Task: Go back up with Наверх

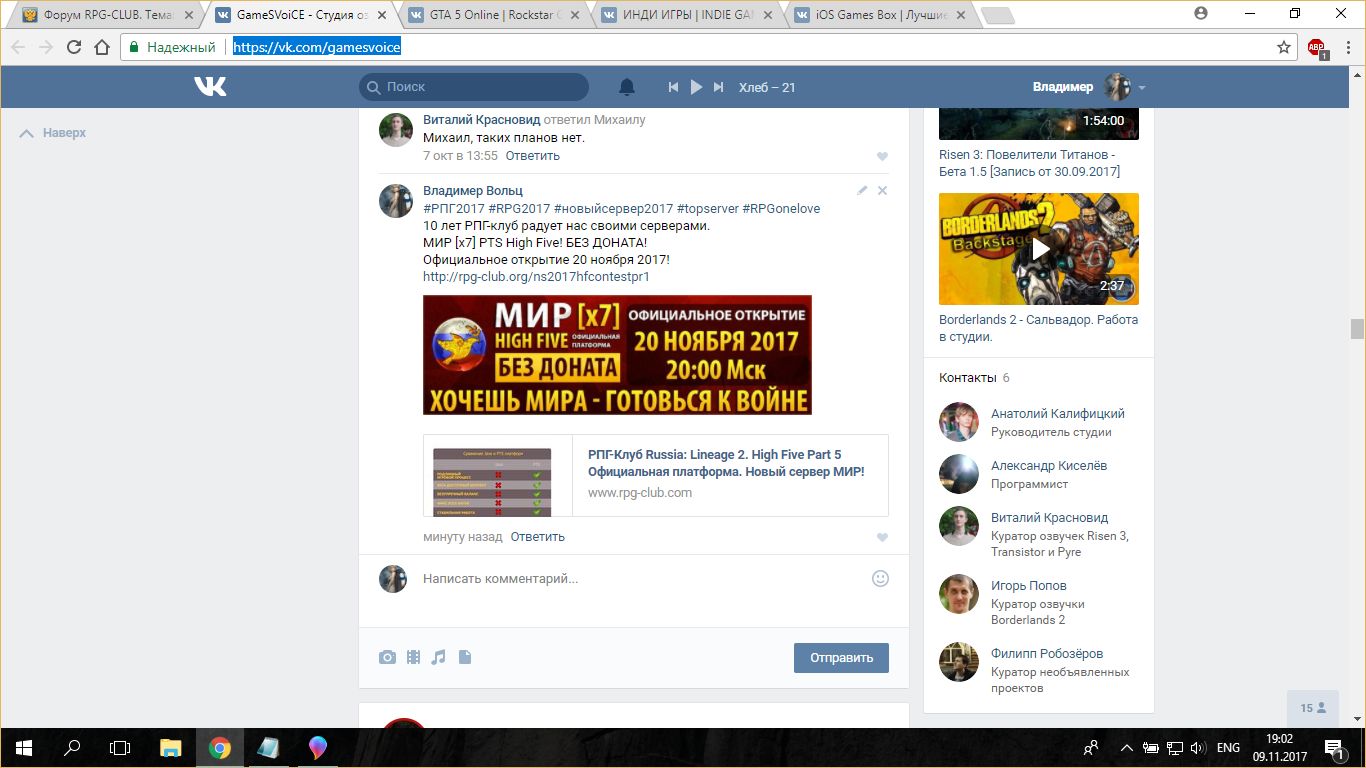Action: (53, 132)
